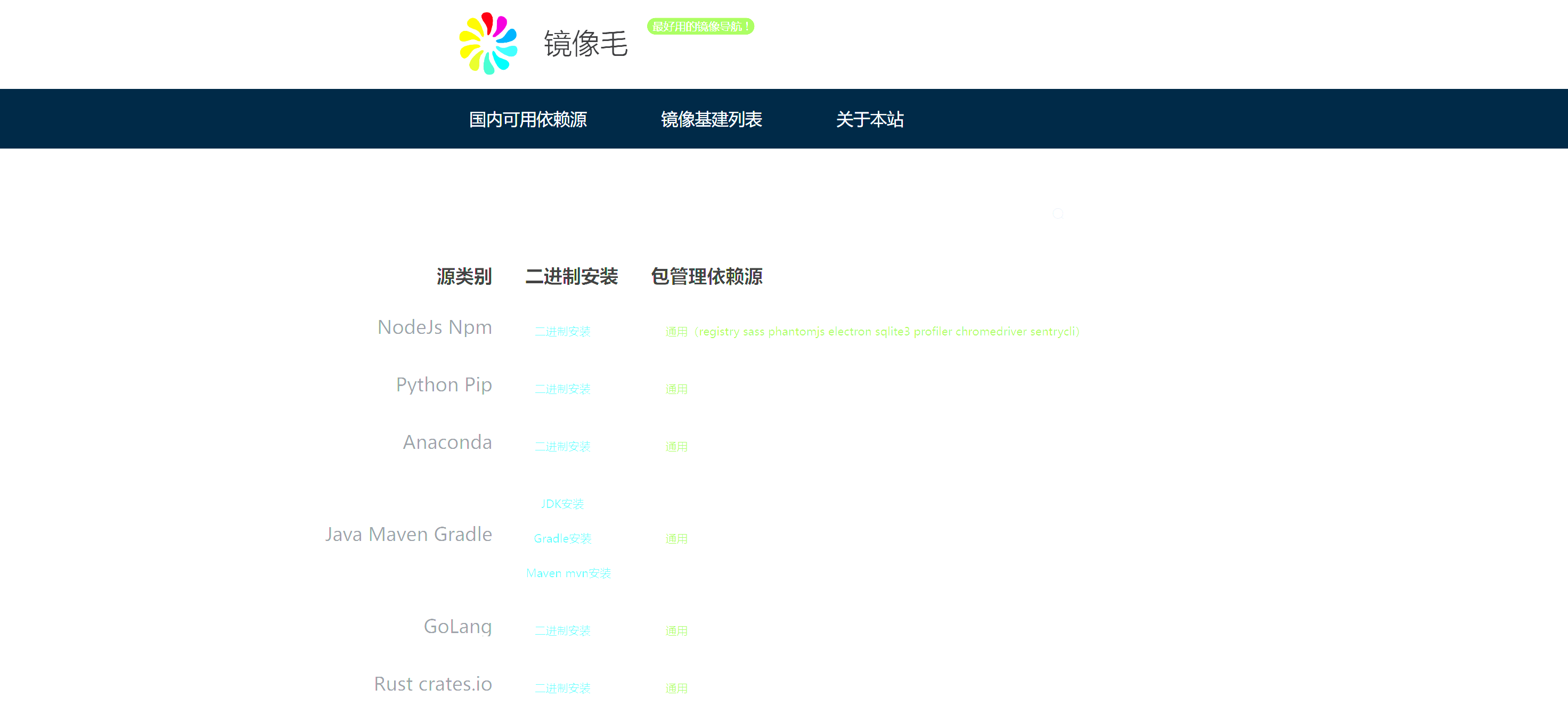Go to the 关于本站 page

[869, 119]
